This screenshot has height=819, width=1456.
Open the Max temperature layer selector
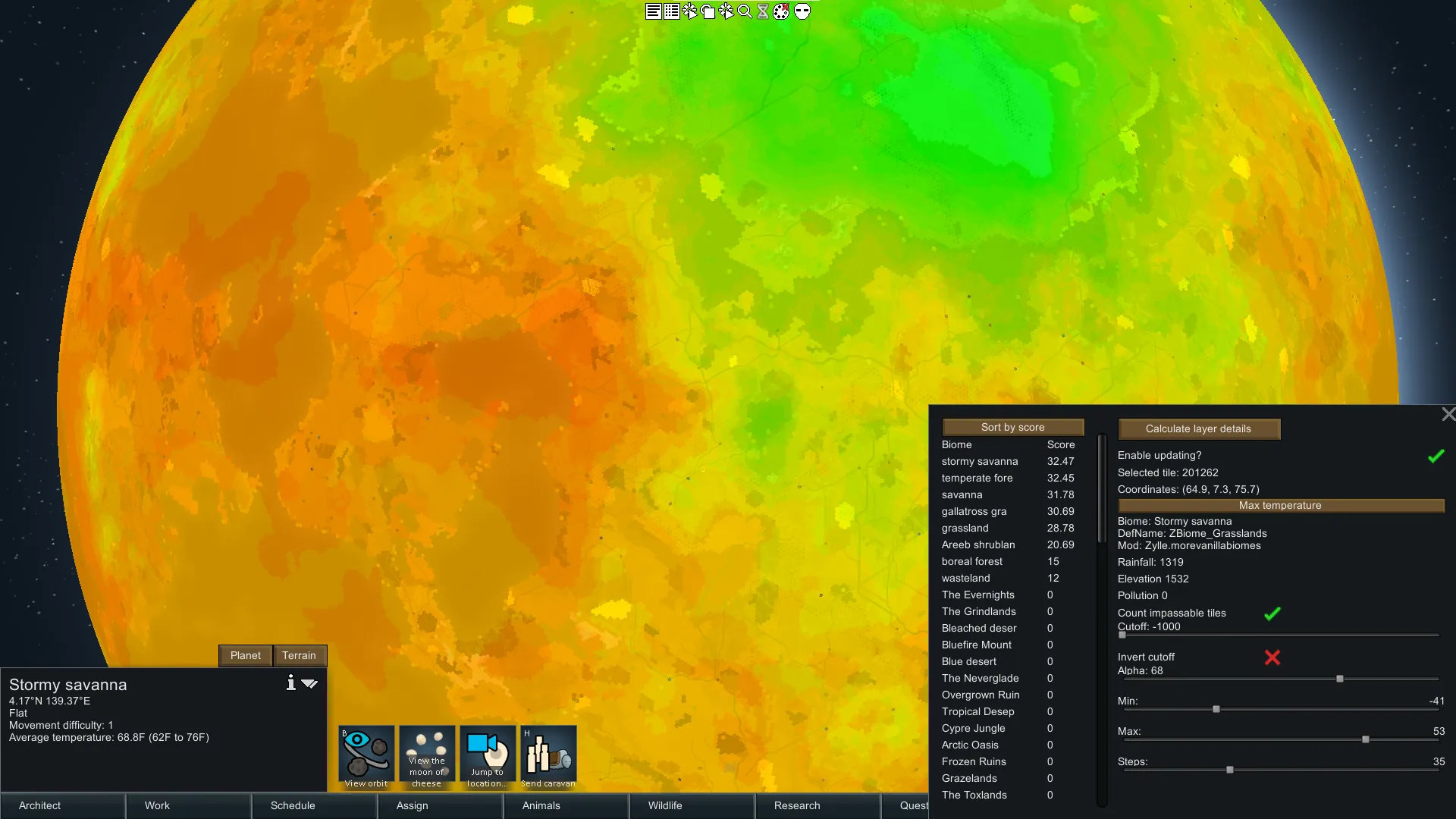tap(1280, 506)
